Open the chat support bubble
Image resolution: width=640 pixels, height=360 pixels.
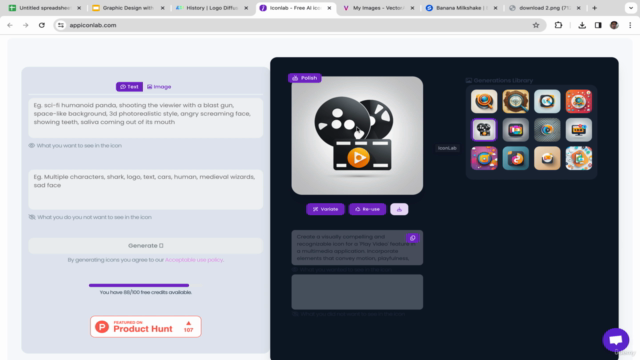coord(616,340)
